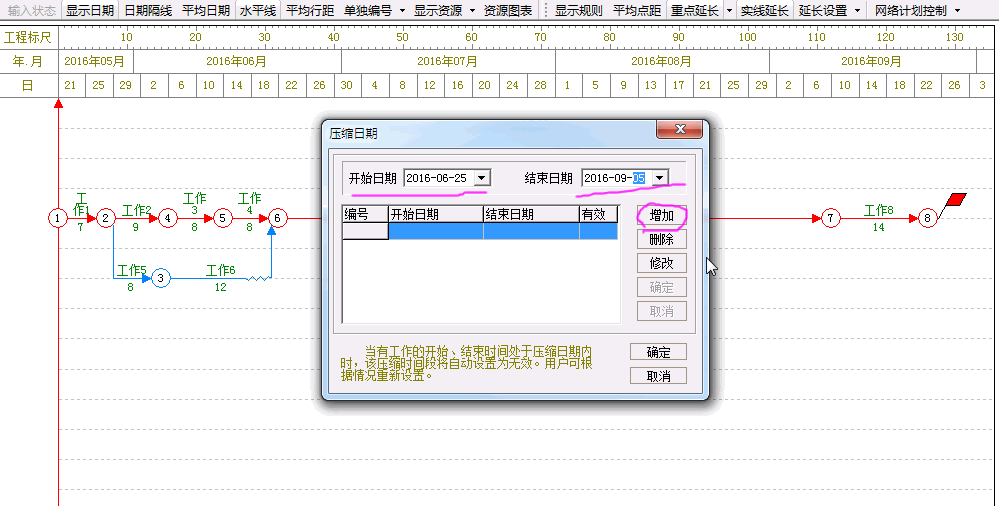Select node 5 in the network diagram
Screen dimensions: 999x506
(x=222, y=218)
